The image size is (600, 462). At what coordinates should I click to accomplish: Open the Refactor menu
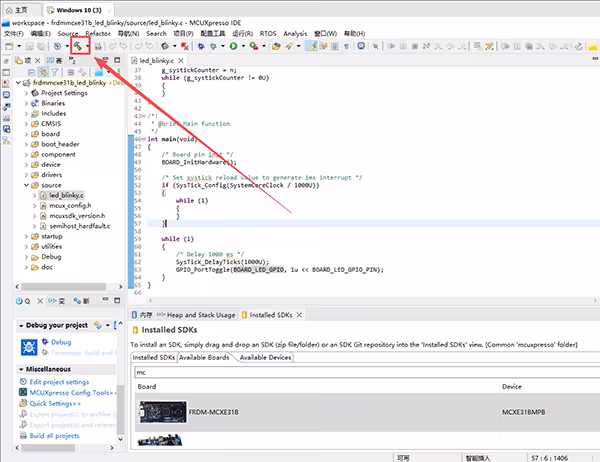[x=98, y=34]
